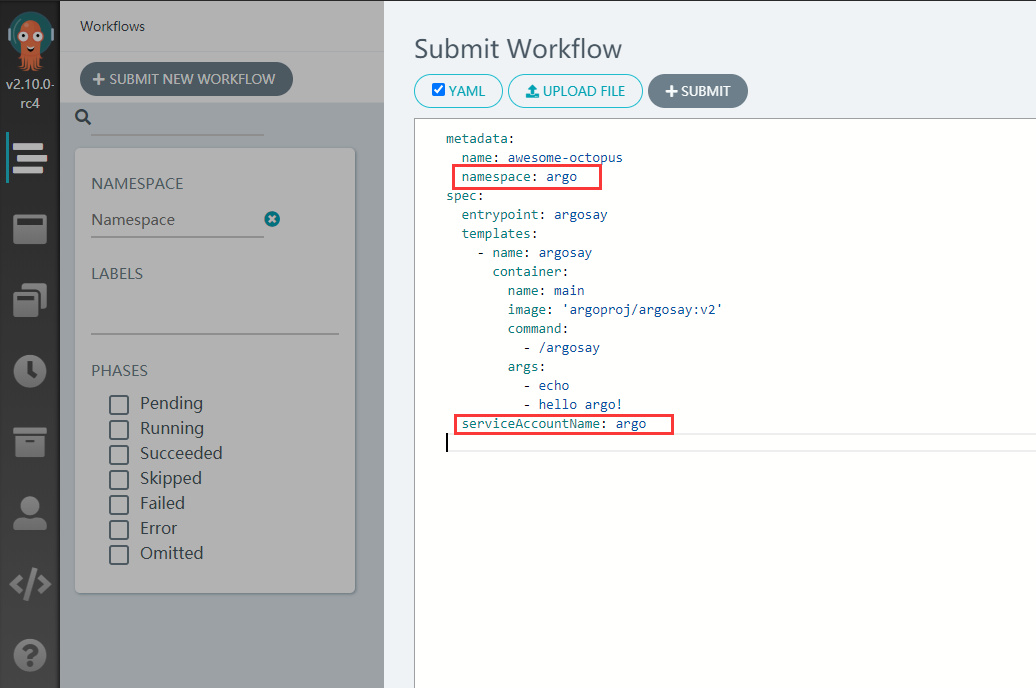
Task: Open the User profile icon
Action: point(30,514)
